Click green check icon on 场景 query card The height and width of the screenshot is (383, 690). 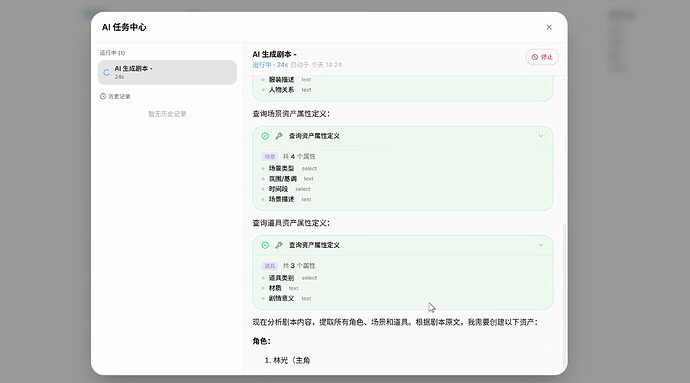265,136
